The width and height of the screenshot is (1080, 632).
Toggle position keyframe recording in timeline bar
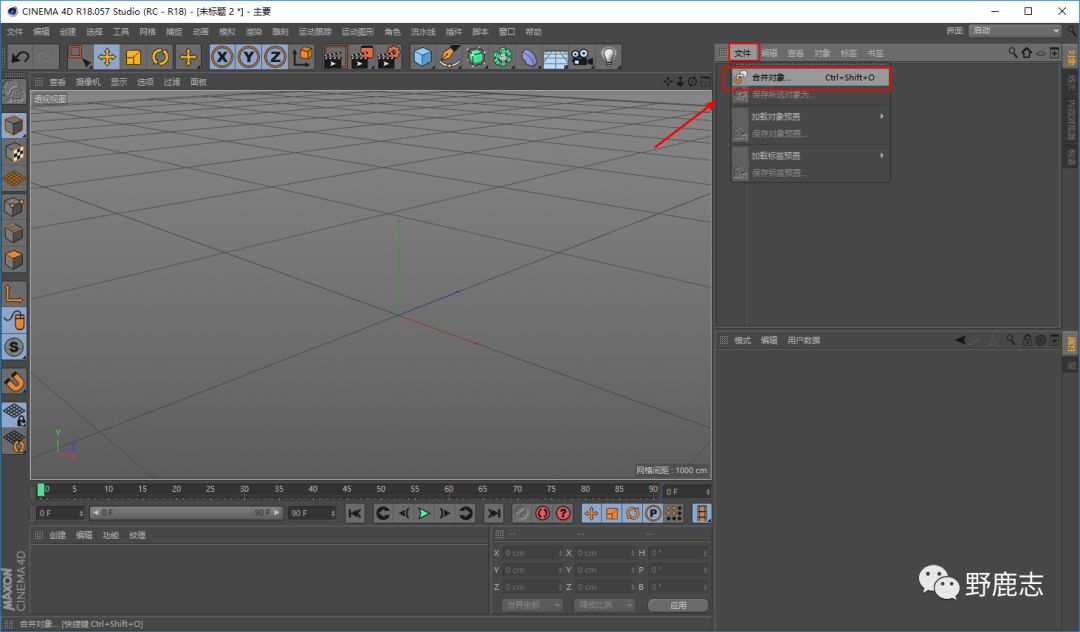click(591, 513)
